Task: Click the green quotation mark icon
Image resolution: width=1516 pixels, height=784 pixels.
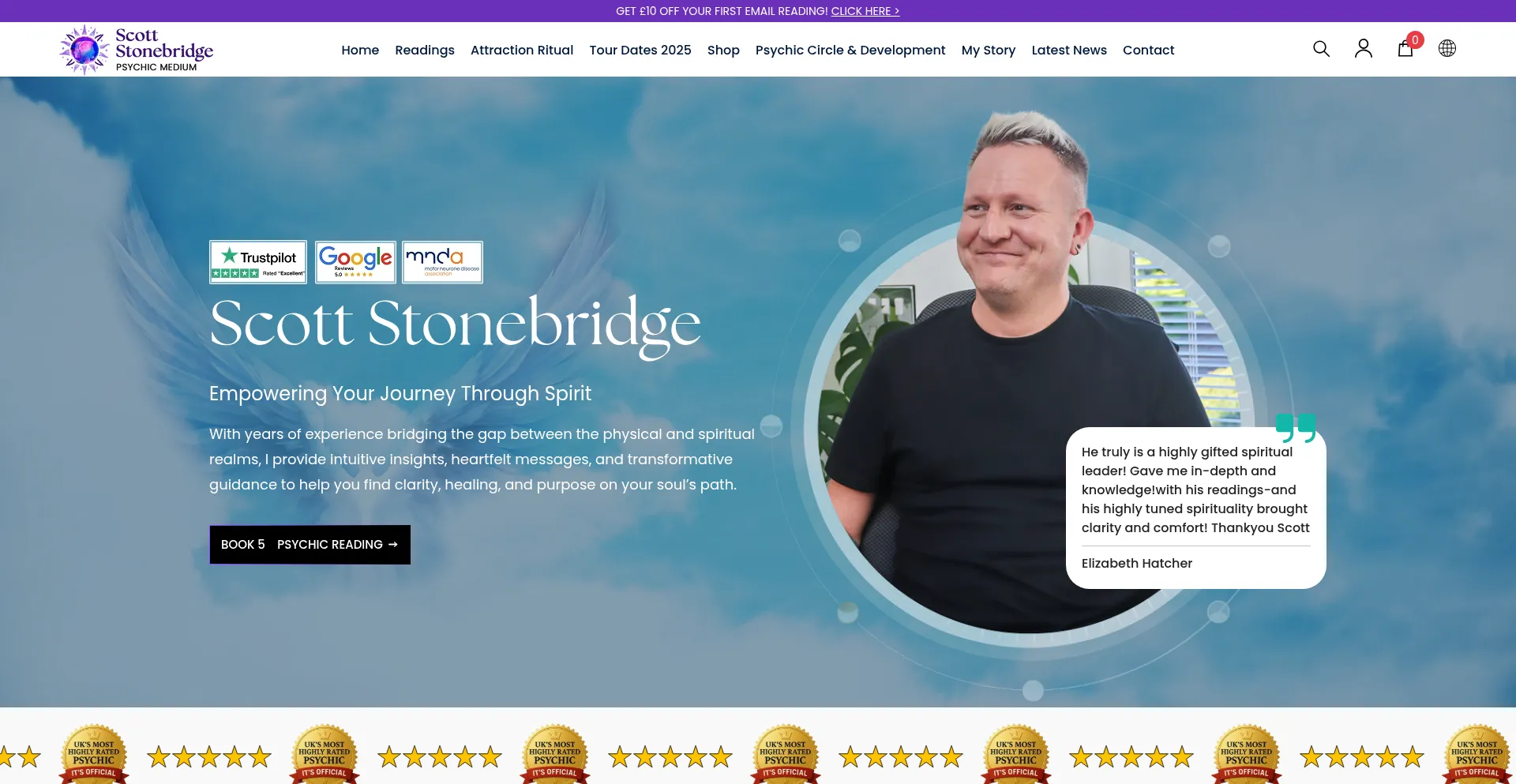Action: pyautogui.click(x=1296, y=428)
